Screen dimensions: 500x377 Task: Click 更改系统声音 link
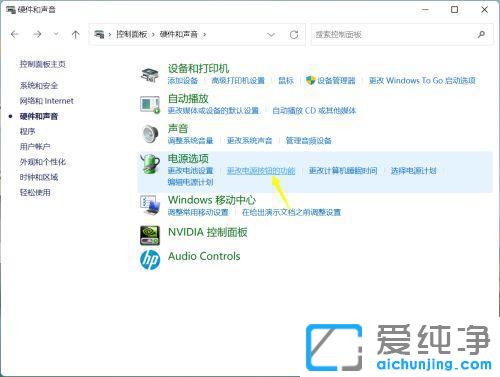(x=249, y=140)
